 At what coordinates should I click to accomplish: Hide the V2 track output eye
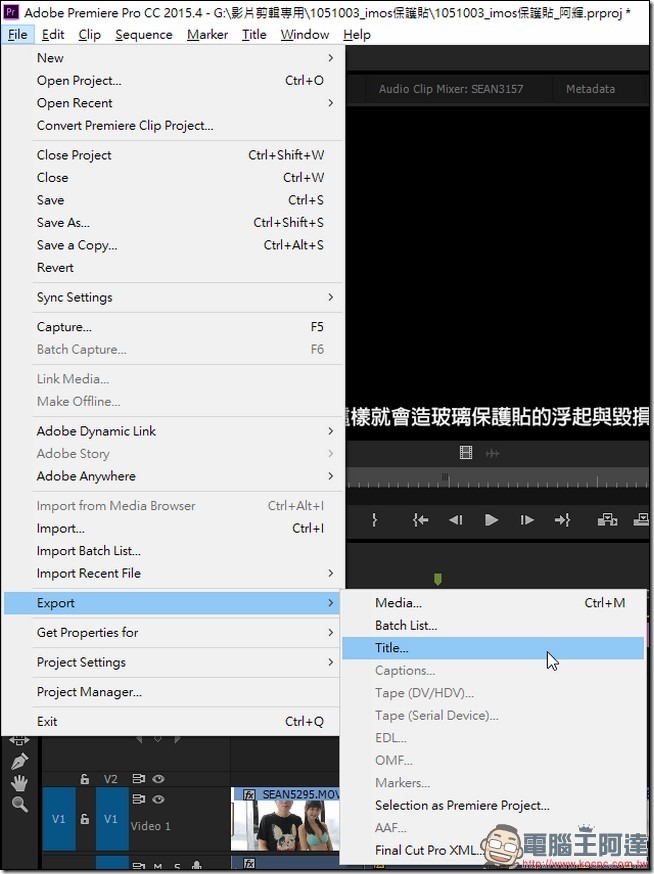tap(158, 779)
